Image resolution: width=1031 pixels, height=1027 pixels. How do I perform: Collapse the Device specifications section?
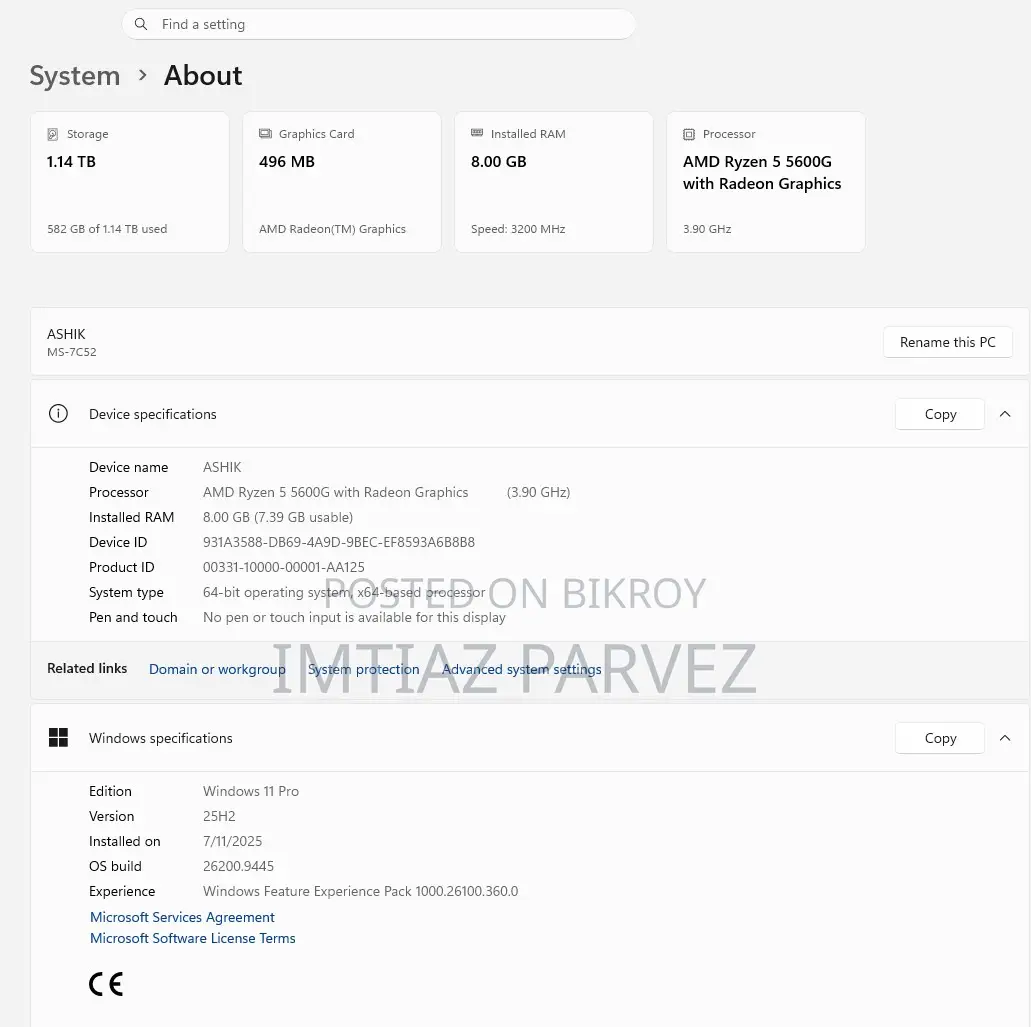click(x=1005, y=414)
